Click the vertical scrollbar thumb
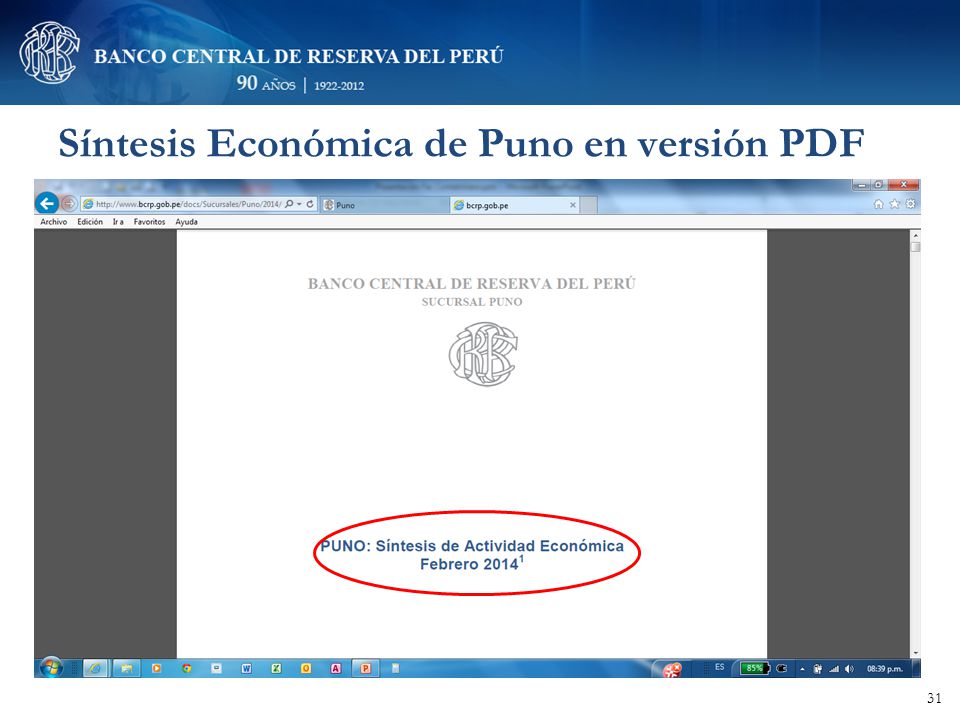The height and width of the screenshot is (720, 960). coord(916,247)
